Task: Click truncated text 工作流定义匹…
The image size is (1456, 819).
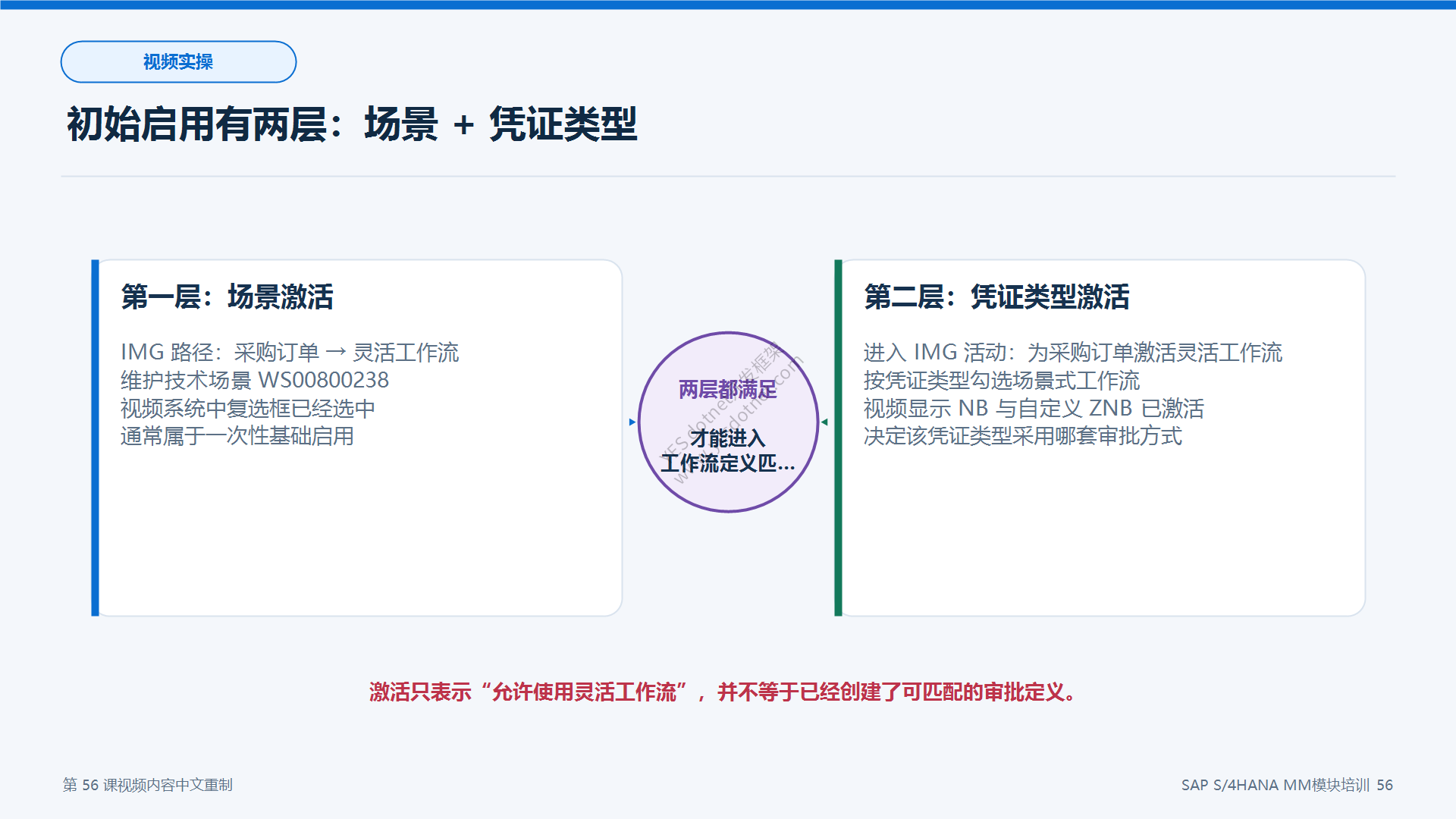Action: [x=728, y=463]
